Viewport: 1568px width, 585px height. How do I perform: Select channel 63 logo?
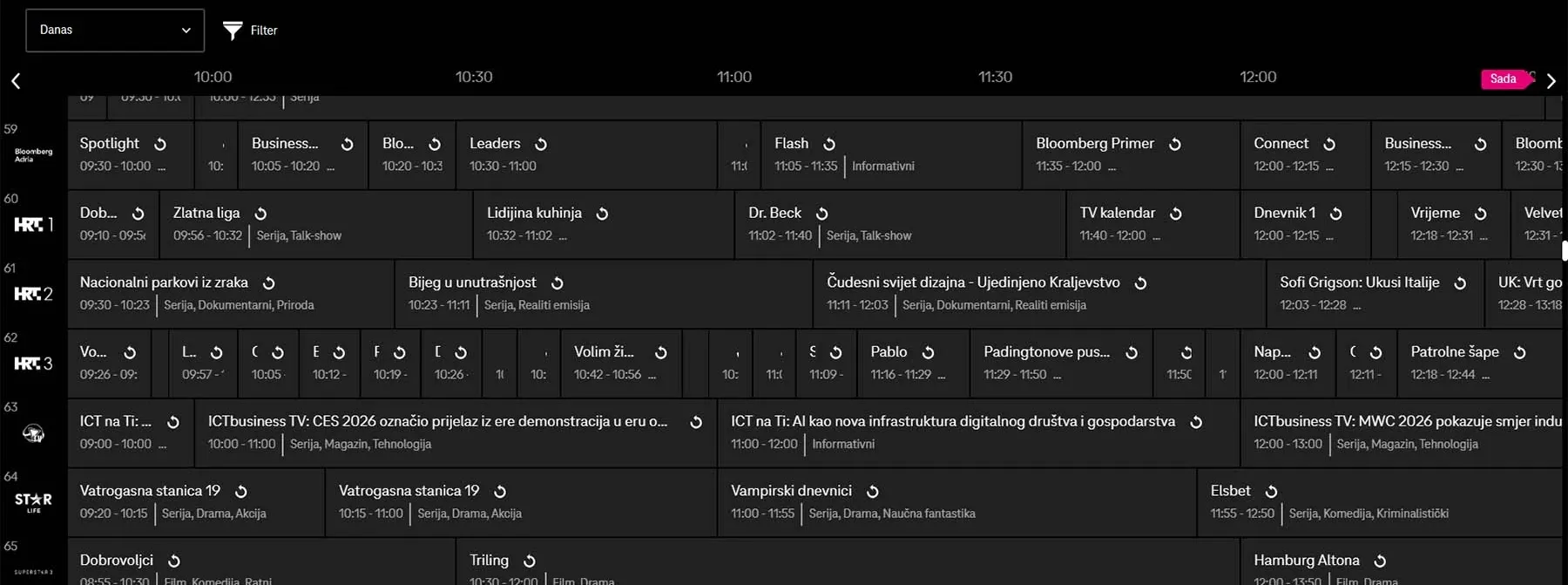(33, 433)
